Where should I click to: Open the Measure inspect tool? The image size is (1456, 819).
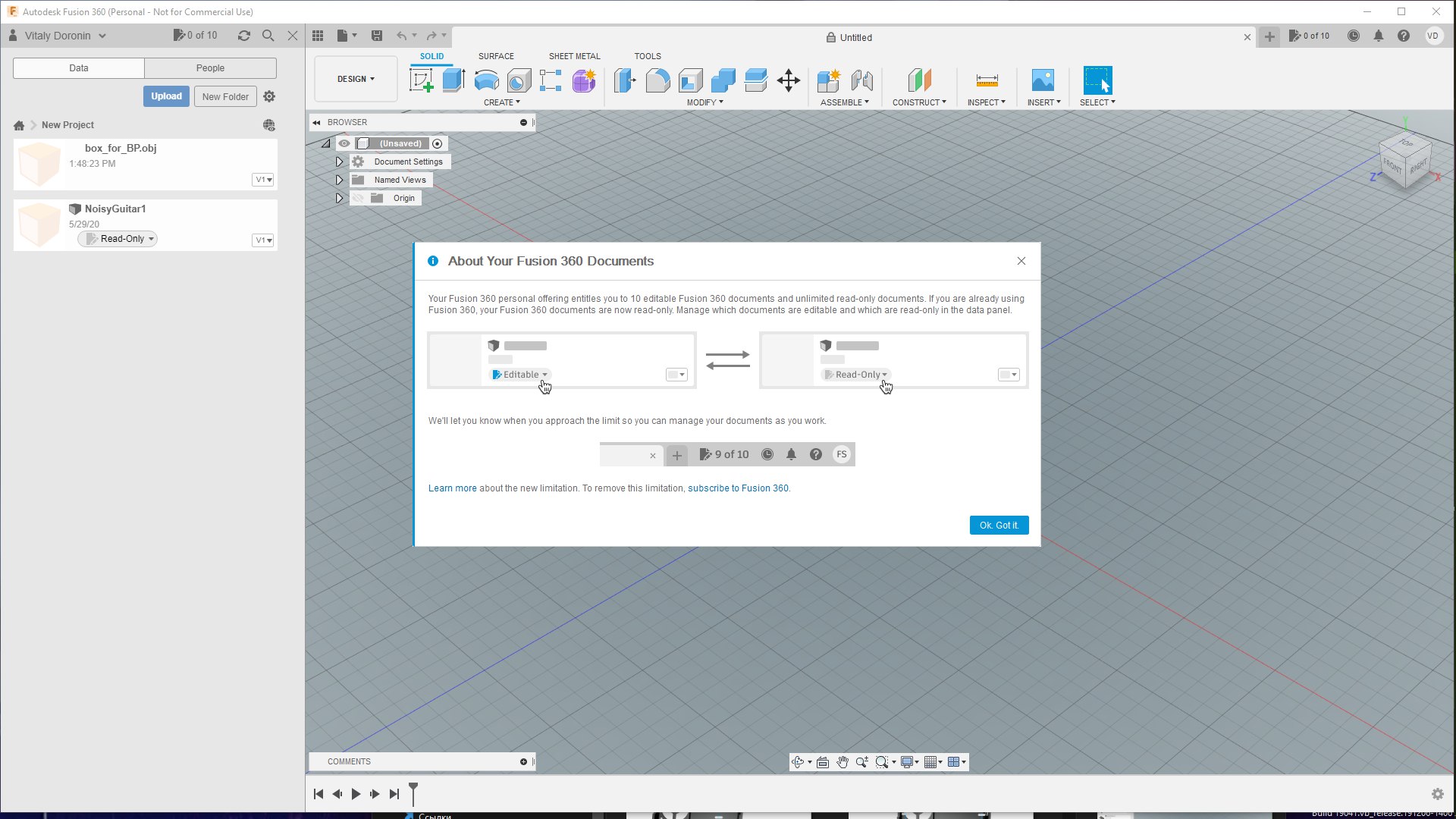[x=987, y=80]
